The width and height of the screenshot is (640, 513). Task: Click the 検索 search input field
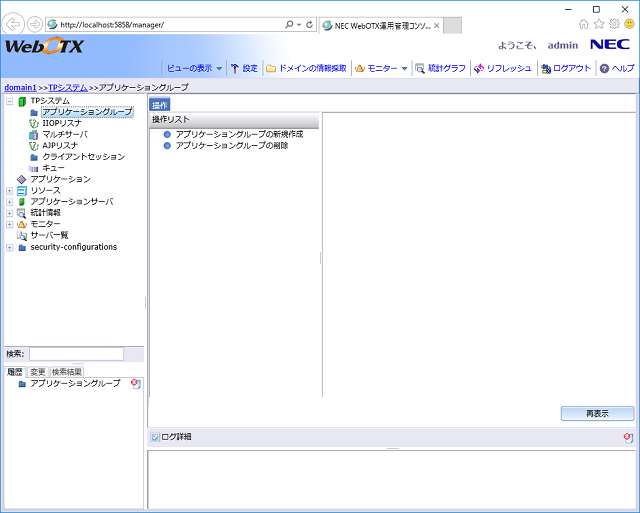[76, 354]
